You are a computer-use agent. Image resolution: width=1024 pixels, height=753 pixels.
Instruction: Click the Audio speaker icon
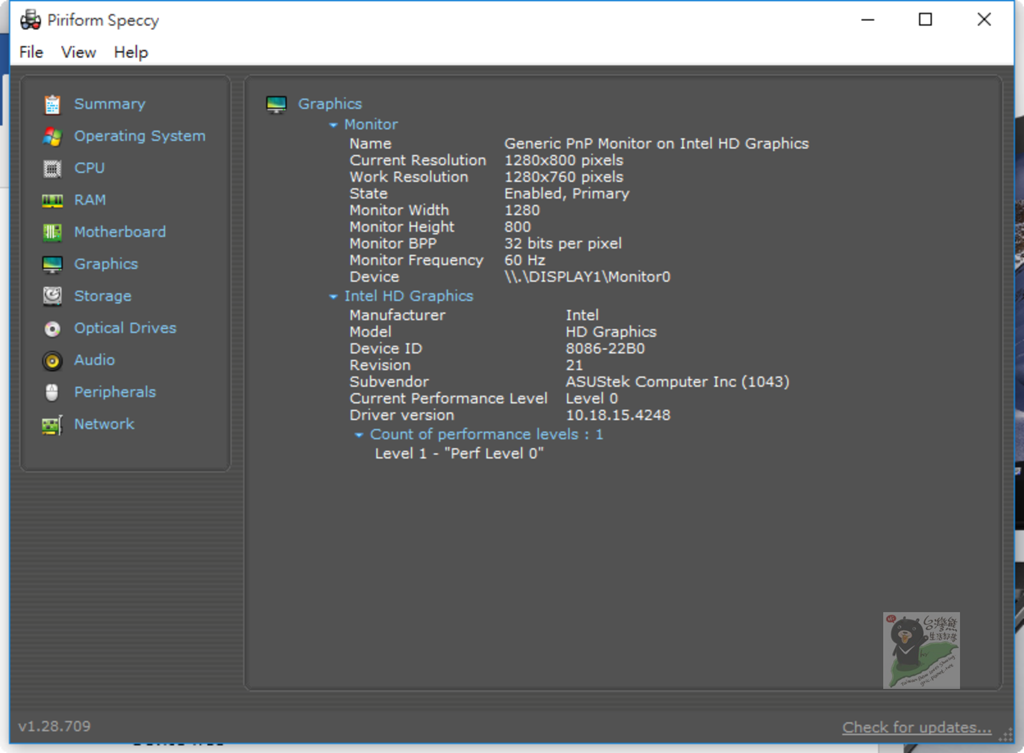52,360
